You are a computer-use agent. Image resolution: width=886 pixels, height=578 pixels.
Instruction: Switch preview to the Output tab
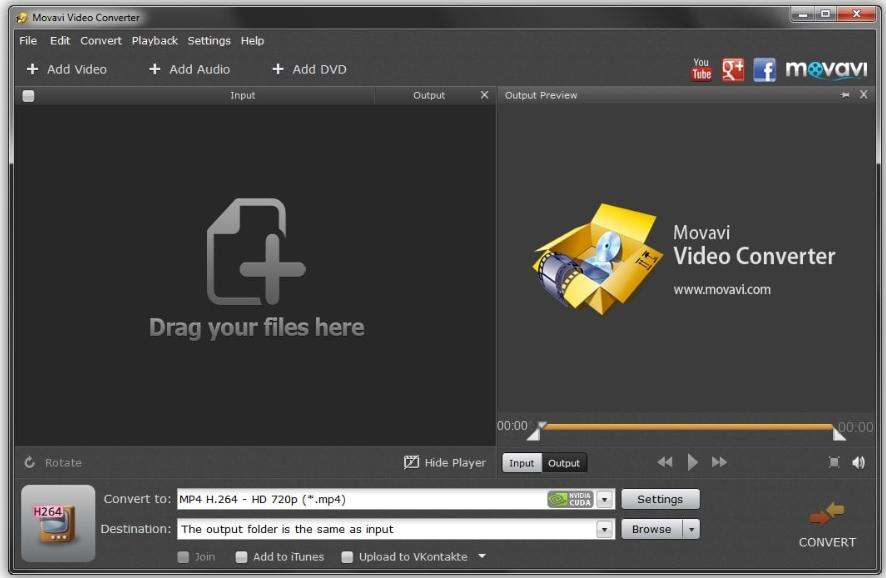[x=563, y=462]
